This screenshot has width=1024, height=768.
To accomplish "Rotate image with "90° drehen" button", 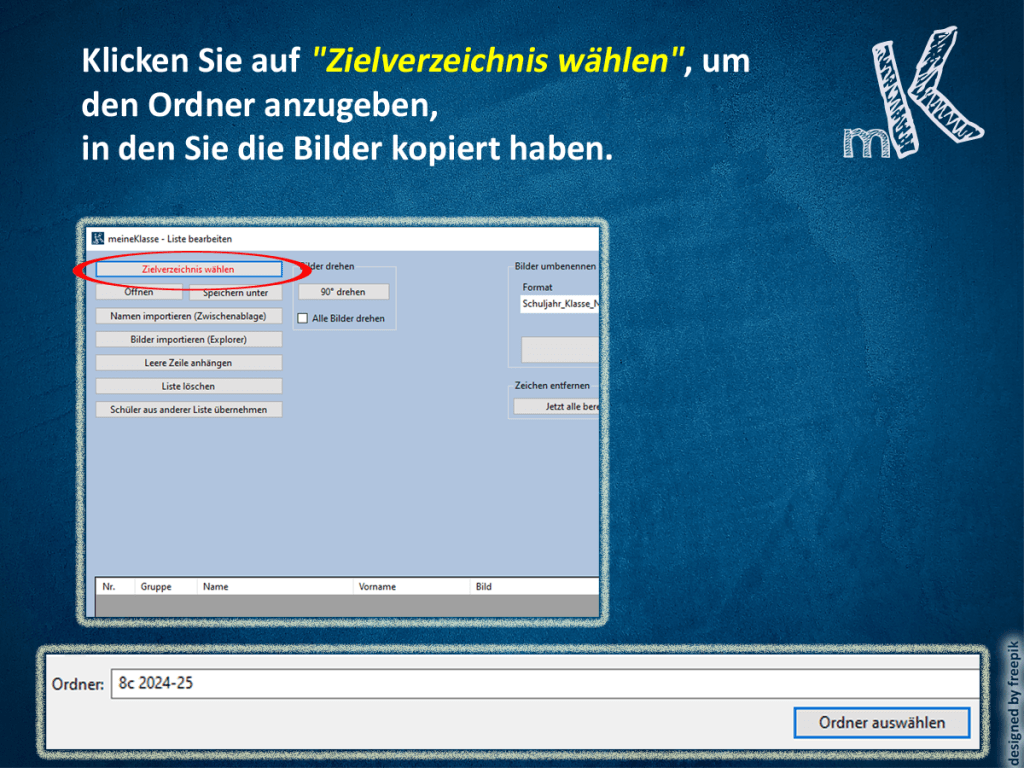I will tap(343, 292).
